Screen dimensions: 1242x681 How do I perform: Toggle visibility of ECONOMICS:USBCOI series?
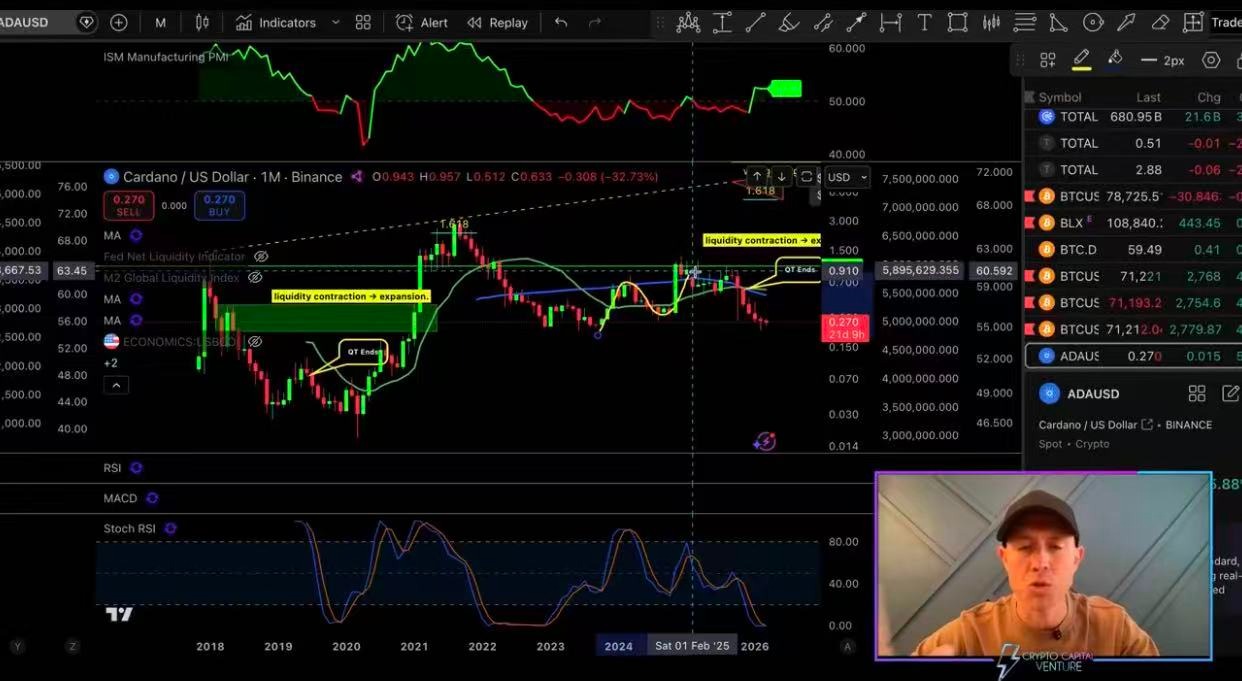[x=255, y=342]
